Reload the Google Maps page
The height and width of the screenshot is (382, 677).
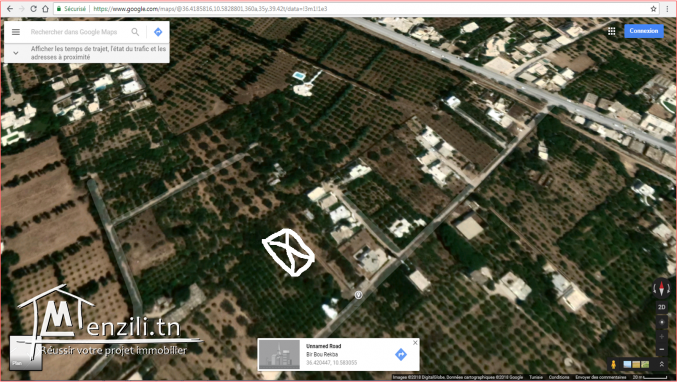point(33,9)
